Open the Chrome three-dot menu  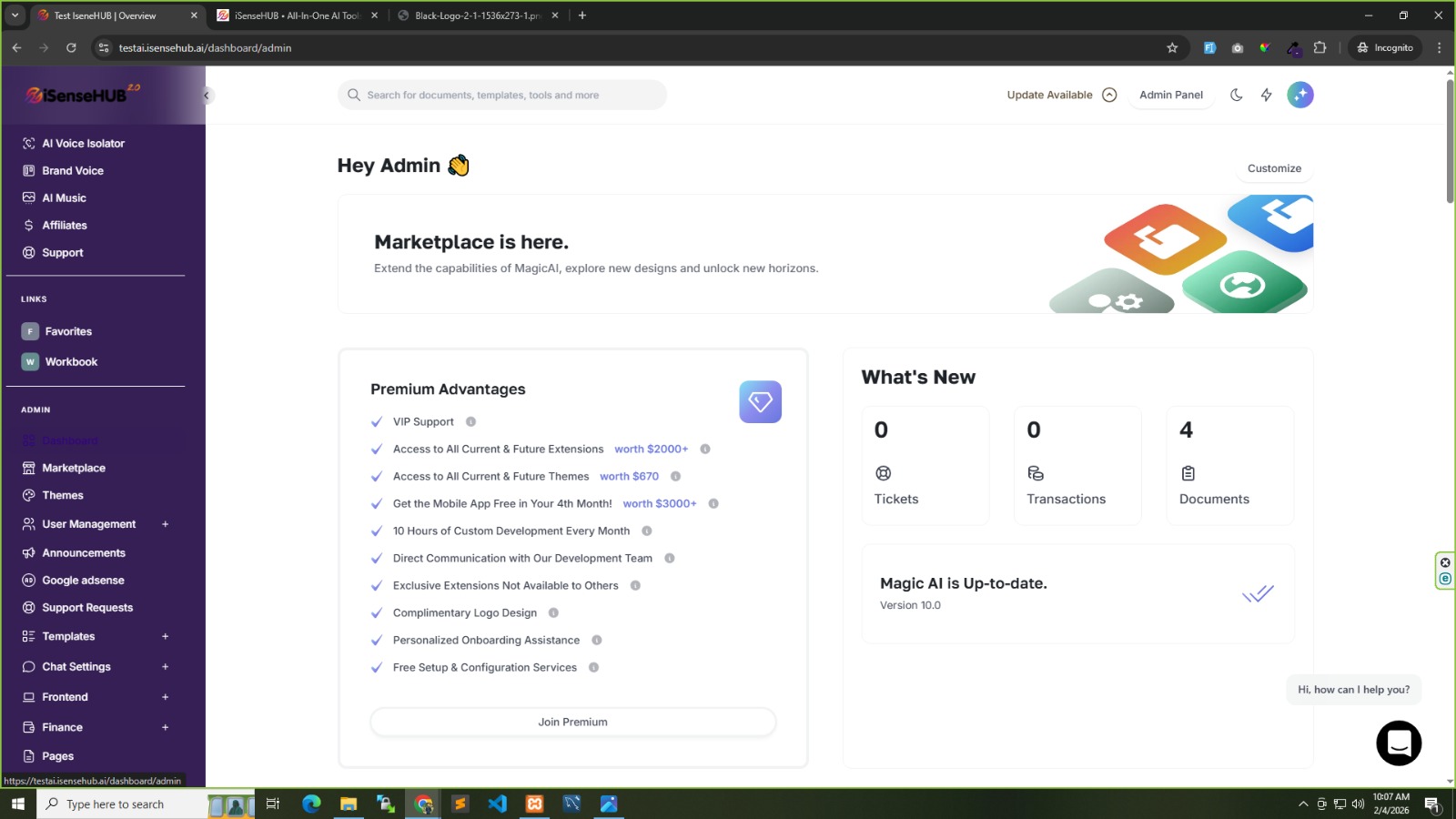click(x=1439, y=48)
